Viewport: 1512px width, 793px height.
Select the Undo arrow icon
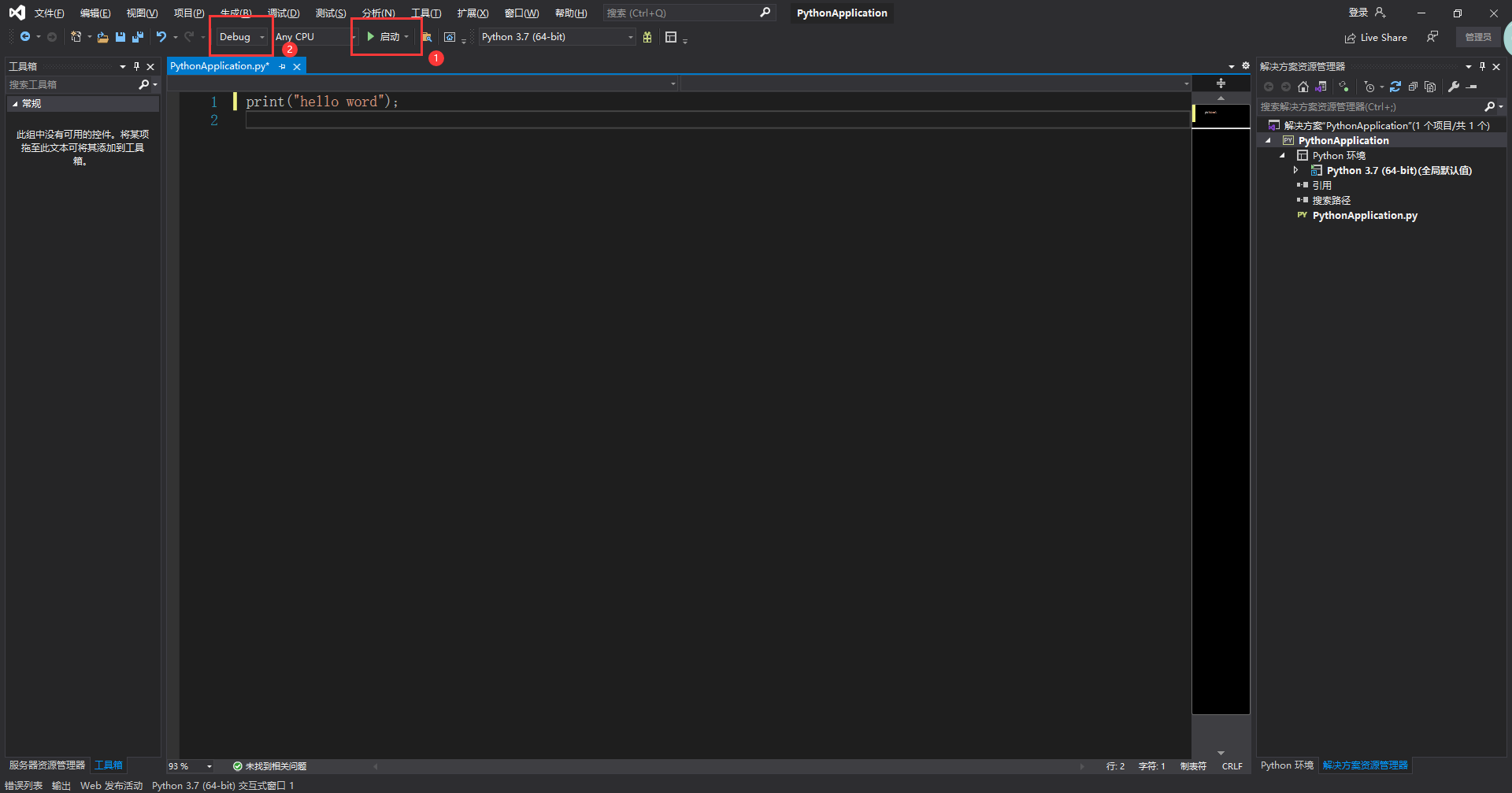click(161, 36)
